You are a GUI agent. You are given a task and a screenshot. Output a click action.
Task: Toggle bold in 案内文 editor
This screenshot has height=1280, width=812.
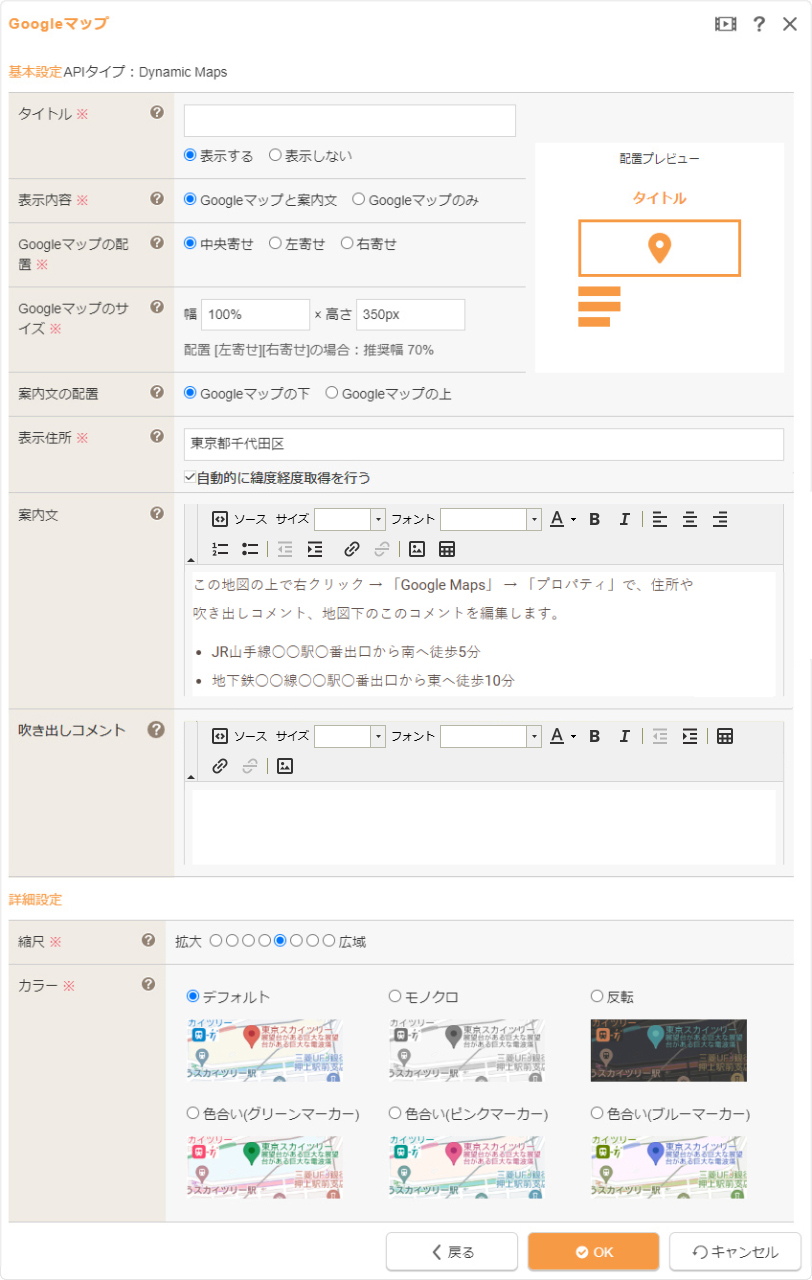pos(594,519)
